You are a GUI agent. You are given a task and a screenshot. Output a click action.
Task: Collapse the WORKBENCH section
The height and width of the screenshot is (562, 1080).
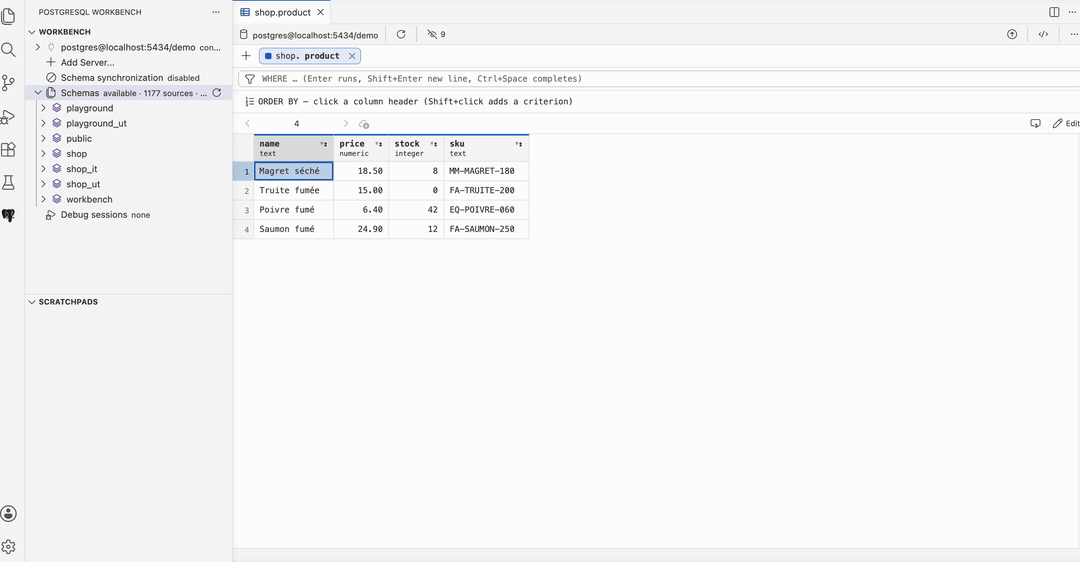[x=32, y=32]
